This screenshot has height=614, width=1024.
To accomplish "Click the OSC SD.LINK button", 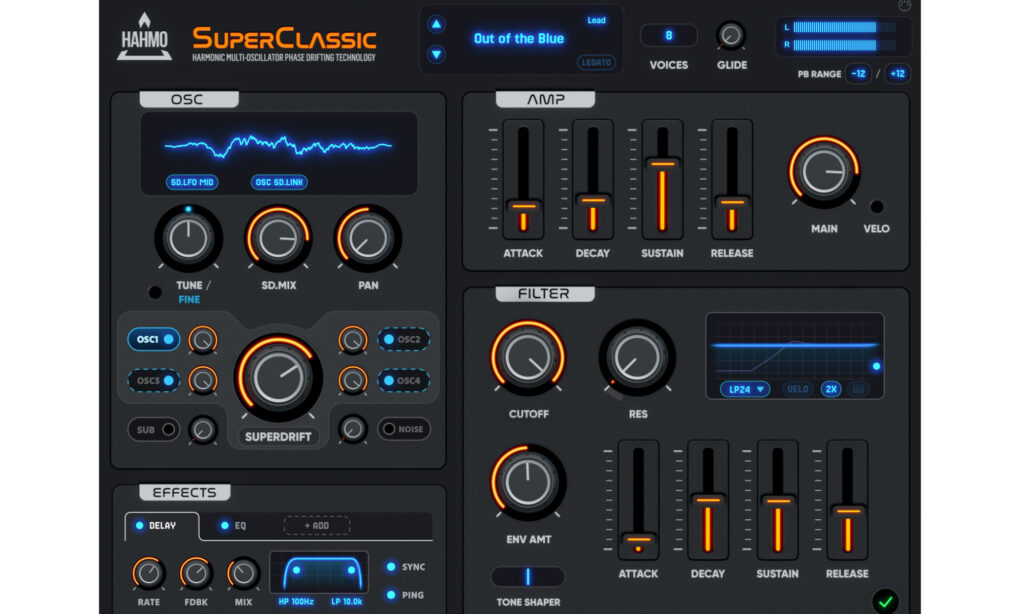I will click(279, 182).
